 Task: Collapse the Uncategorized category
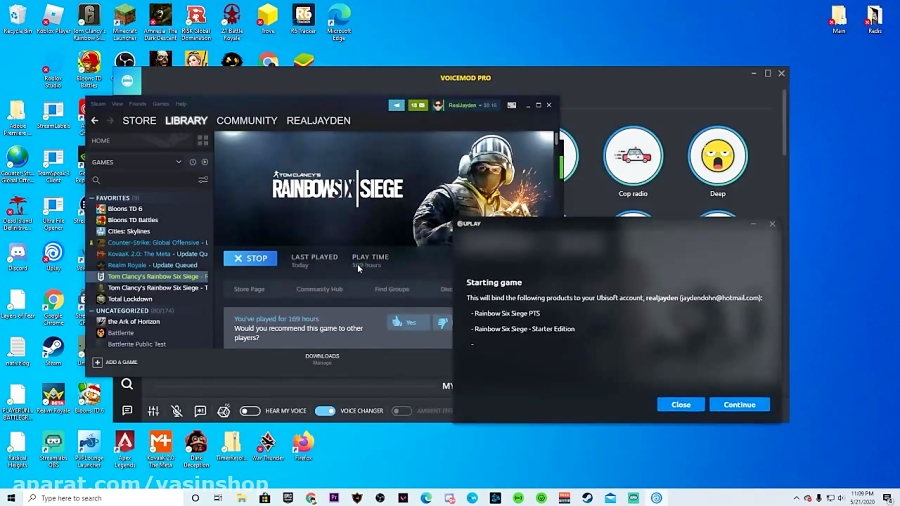pos(92,311)
